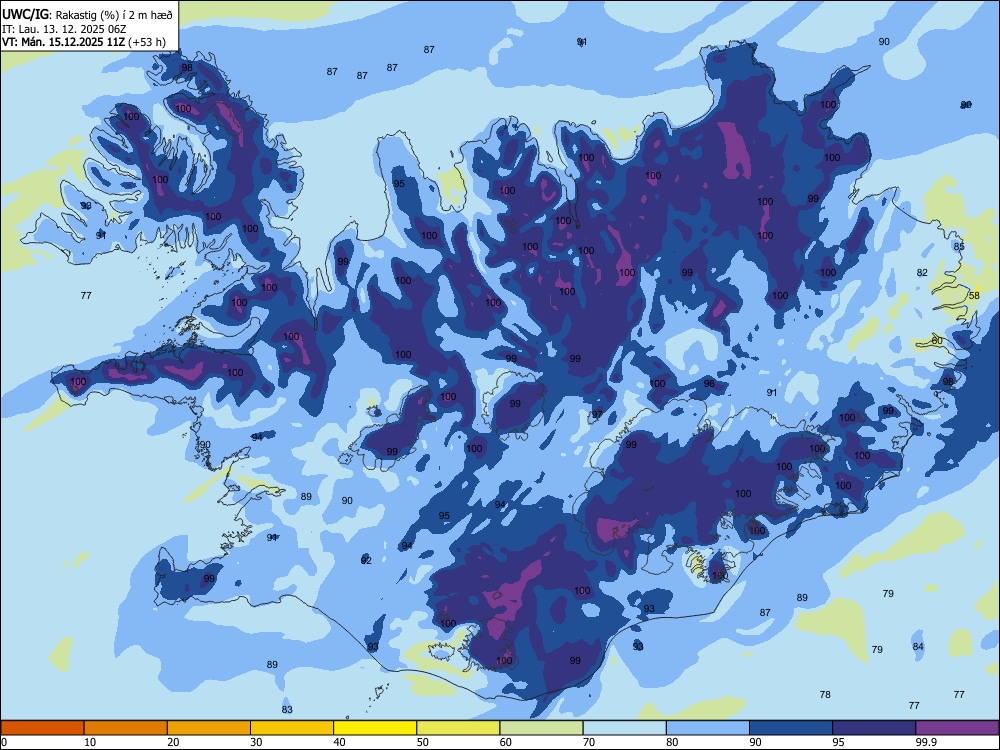
Task: Choose the light green 60–70 legend band
Action: coord(541,728)
